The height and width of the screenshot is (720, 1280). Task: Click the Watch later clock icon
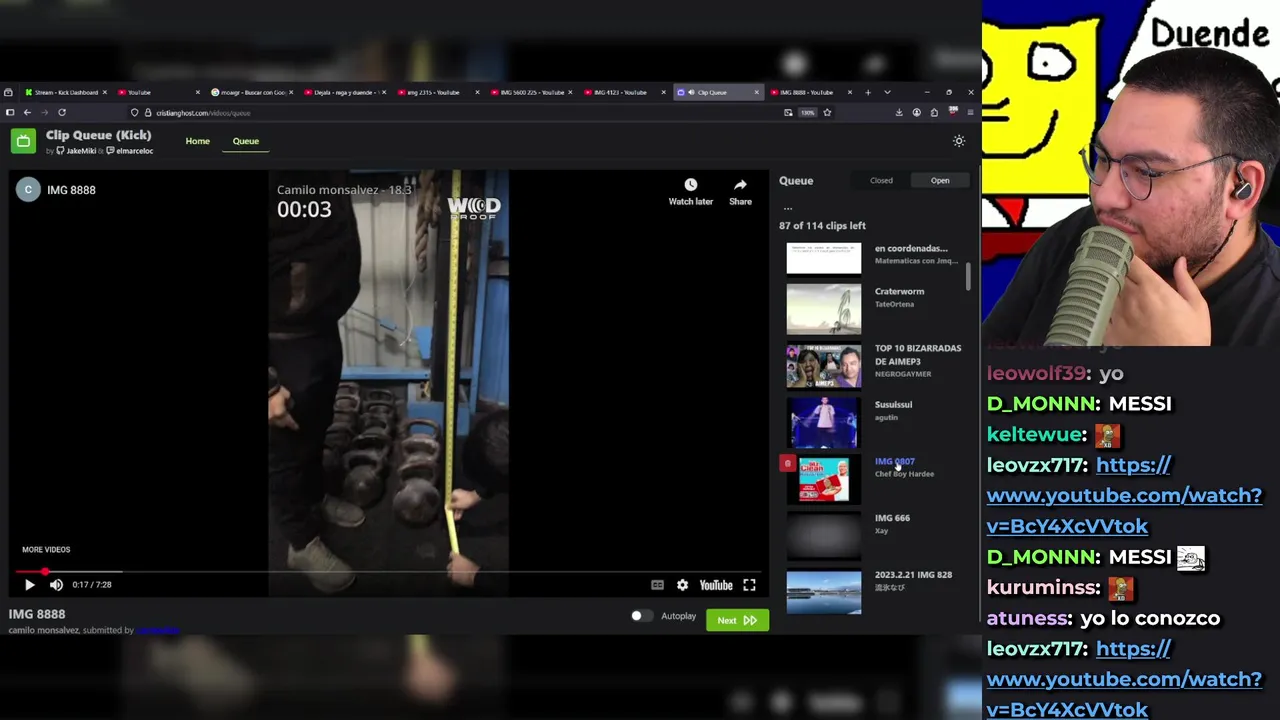[x=690, y=185]
